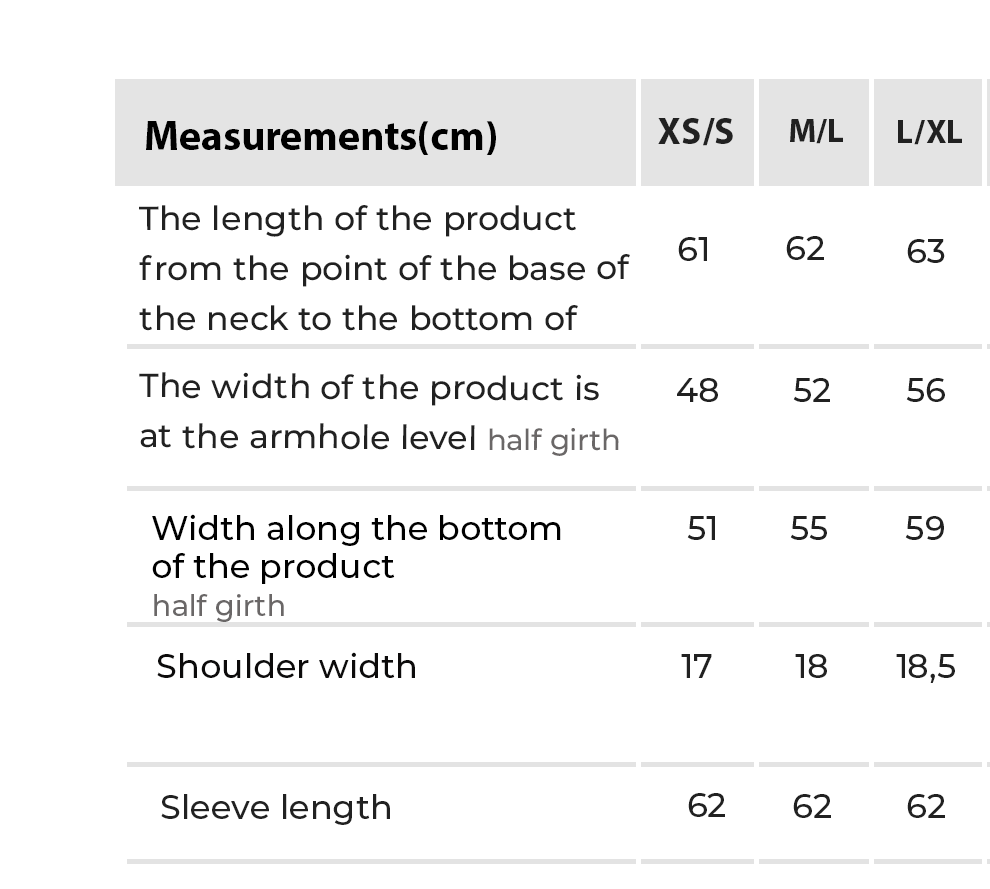Click the L/XL bottom width value 59

[x=925, y=528]
